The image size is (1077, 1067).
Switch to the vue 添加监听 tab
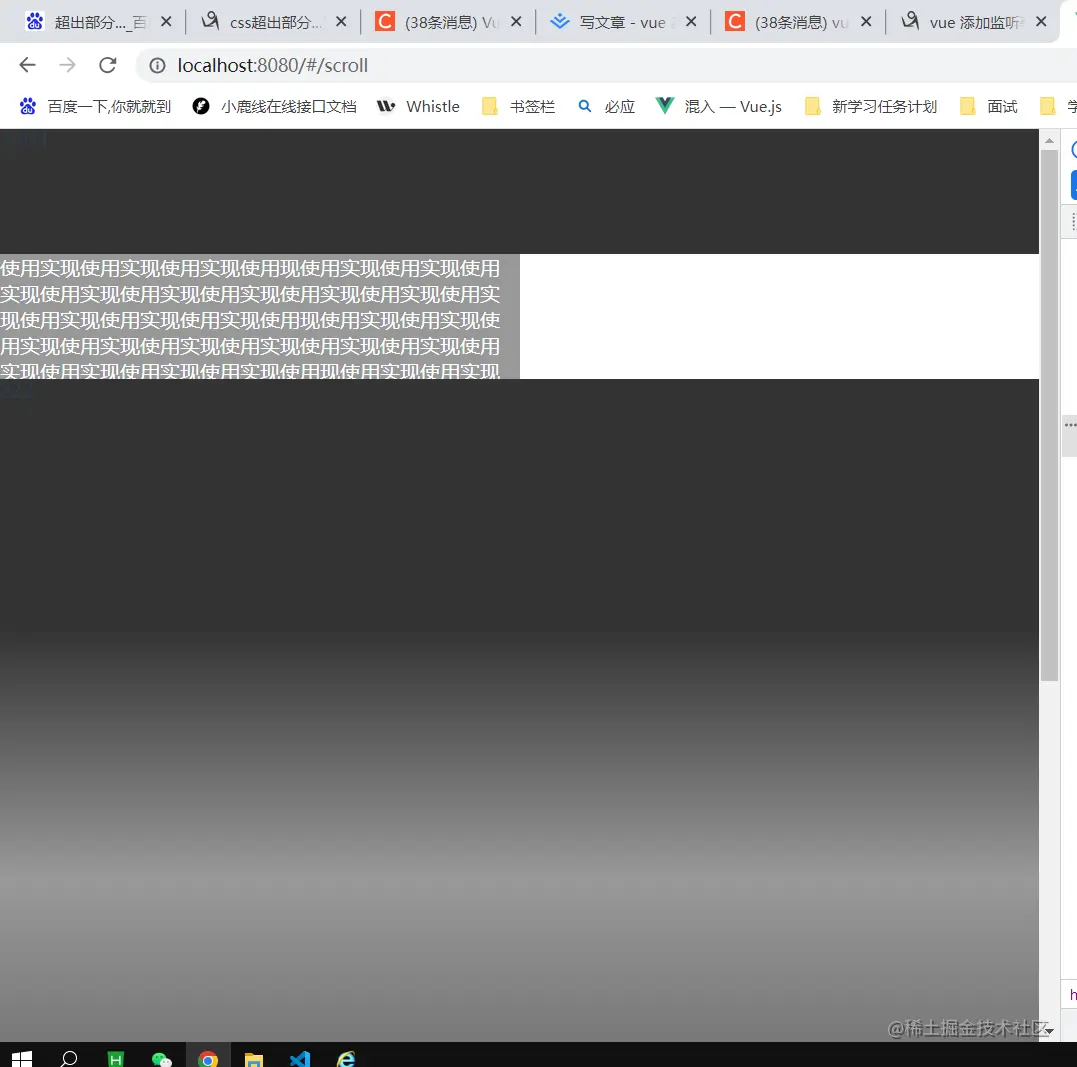(973, 22)
